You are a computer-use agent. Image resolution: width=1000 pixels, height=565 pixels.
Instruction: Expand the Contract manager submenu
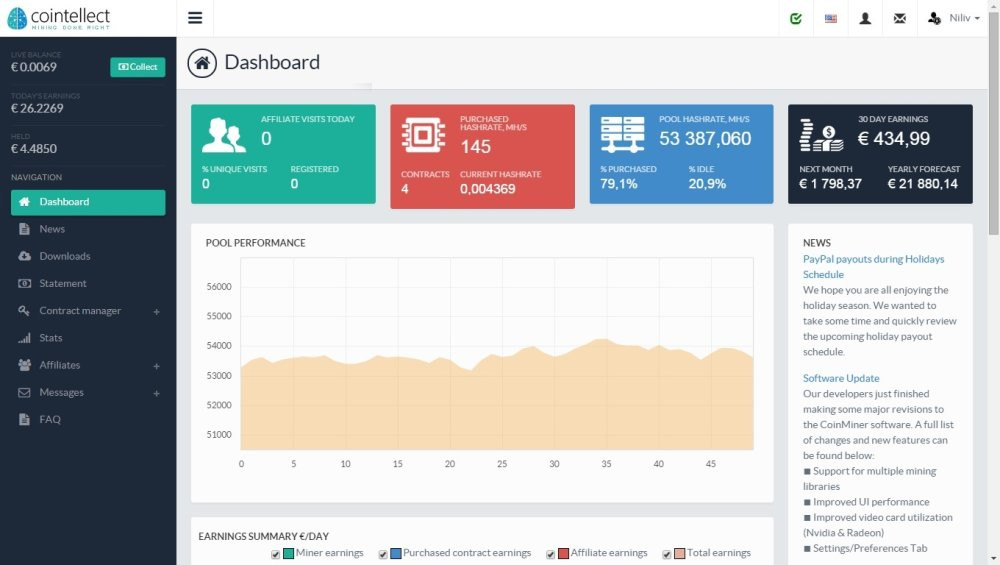tap(156, 311)
